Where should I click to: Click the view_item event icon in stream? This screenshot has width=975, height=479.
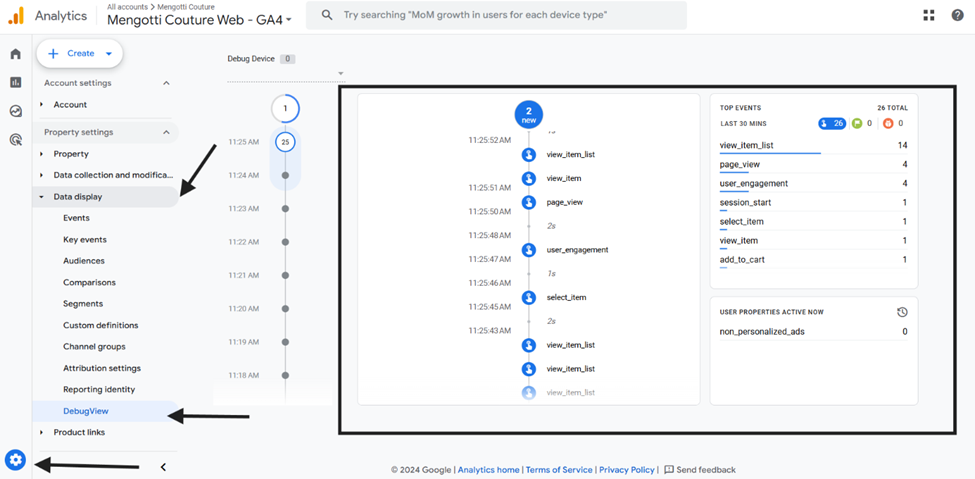coord(529,179)
